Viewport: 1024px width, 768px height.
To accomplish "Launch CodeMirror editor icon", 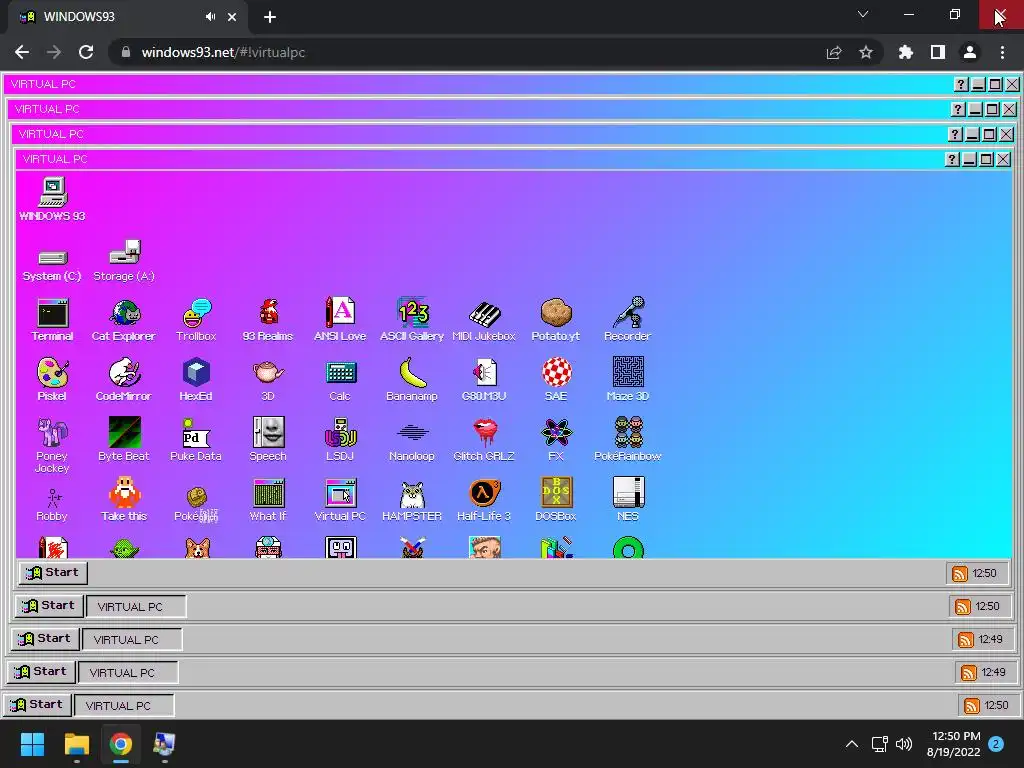I will click(x=124, y=379).
